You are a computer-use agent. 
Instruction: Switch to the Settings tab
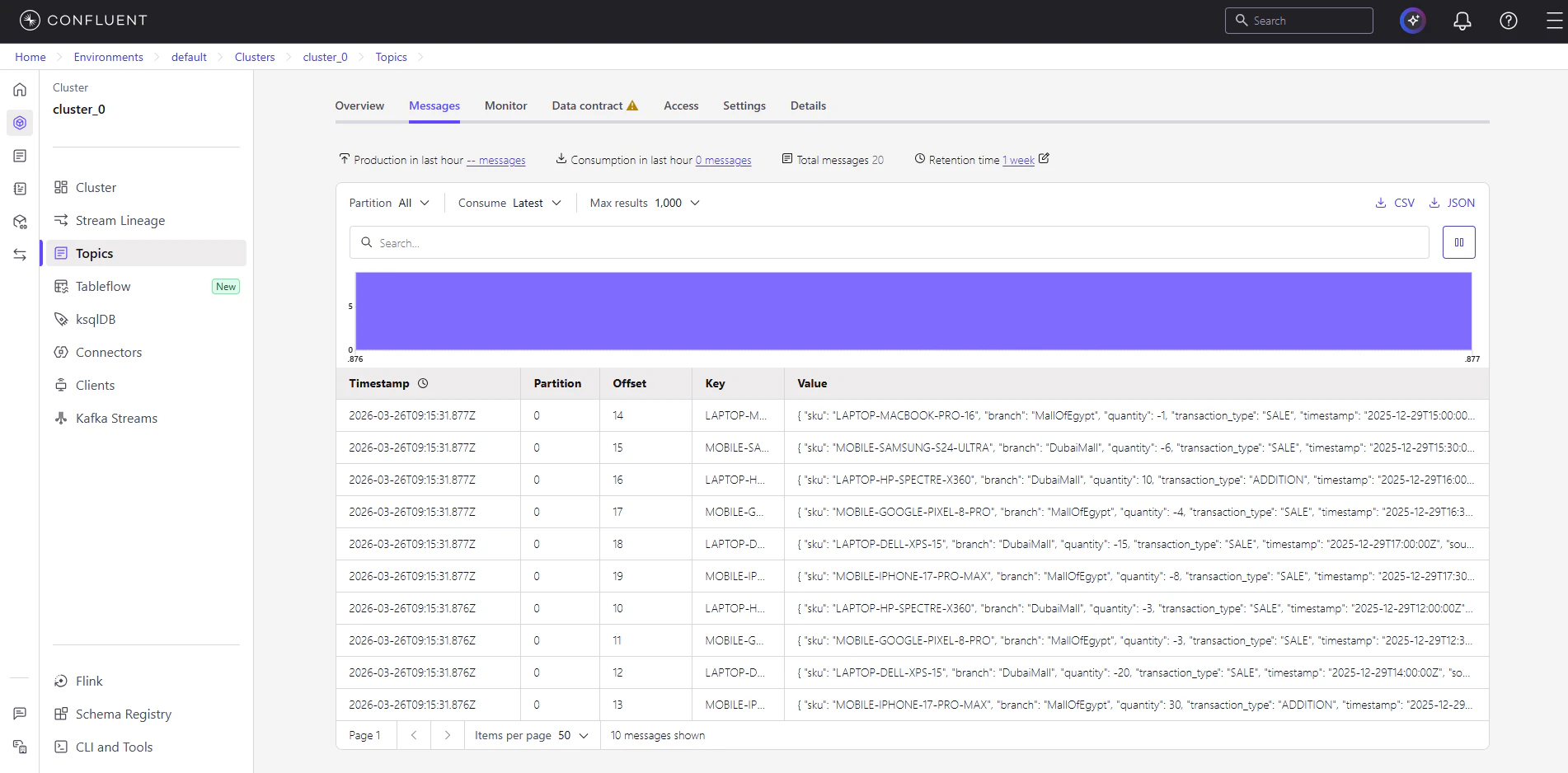pyautogui.click(x=744, y=105)
